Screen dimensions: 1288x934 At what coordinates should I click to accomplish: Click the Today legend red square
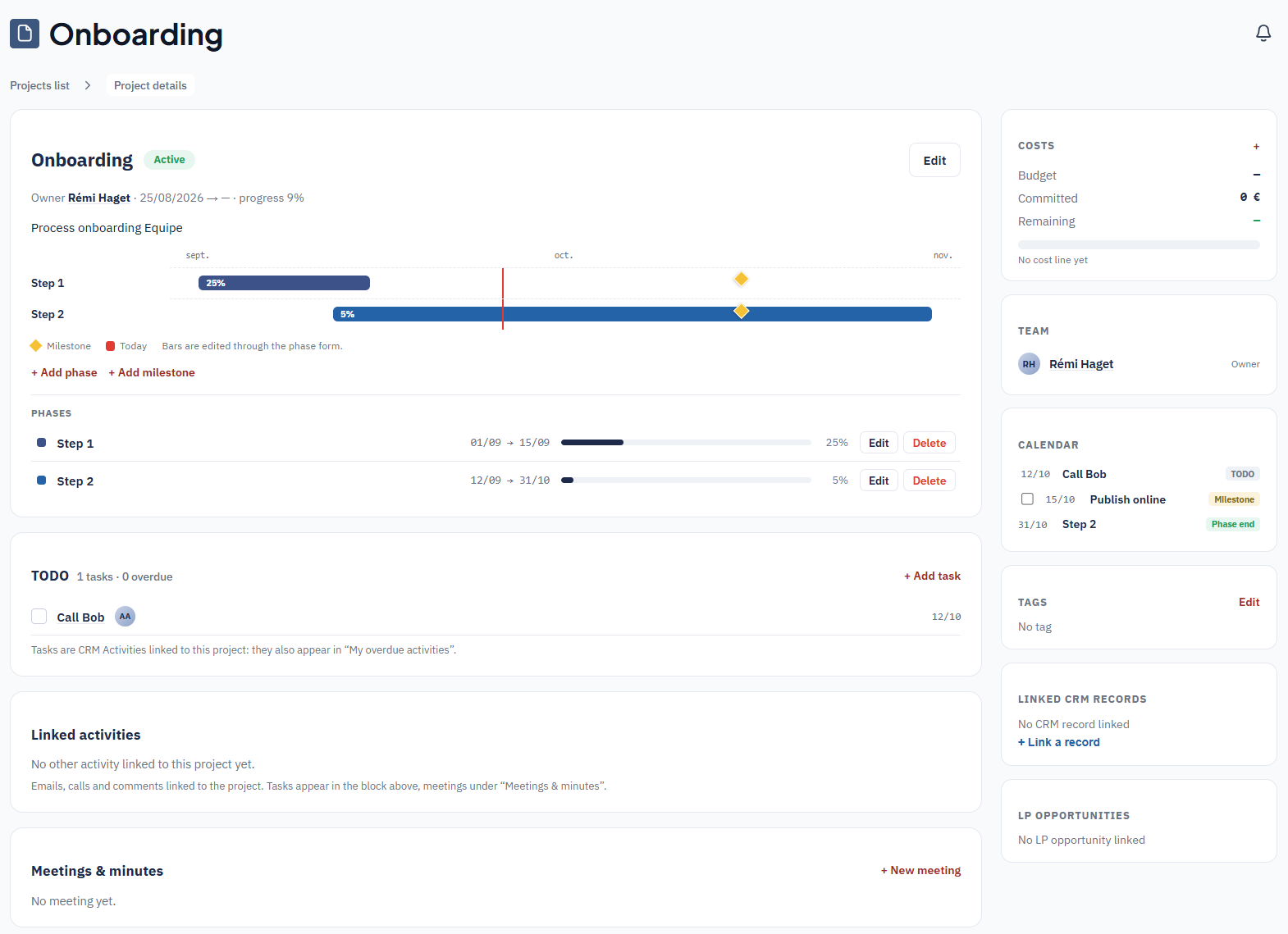pos(111,346)
